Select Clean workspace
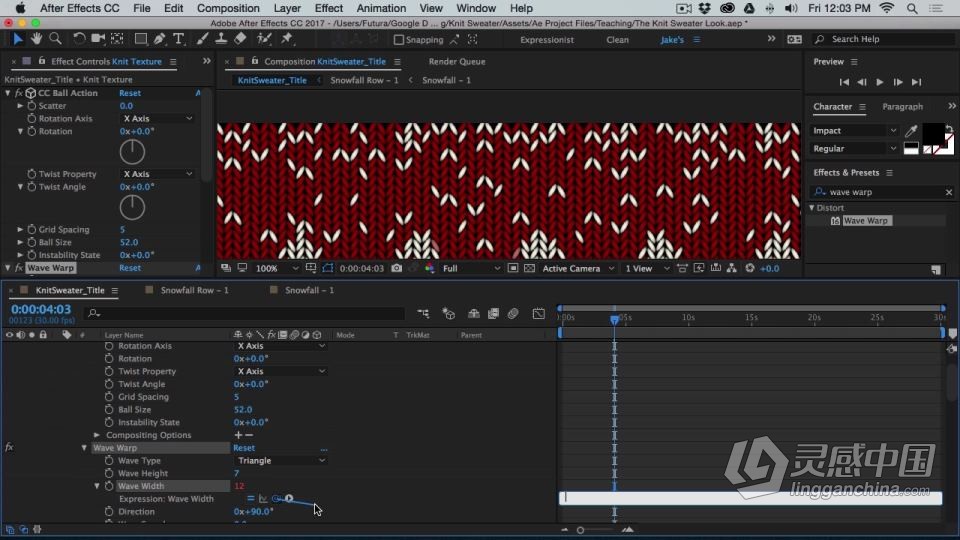The image size is (960, 540). point(617,40)
